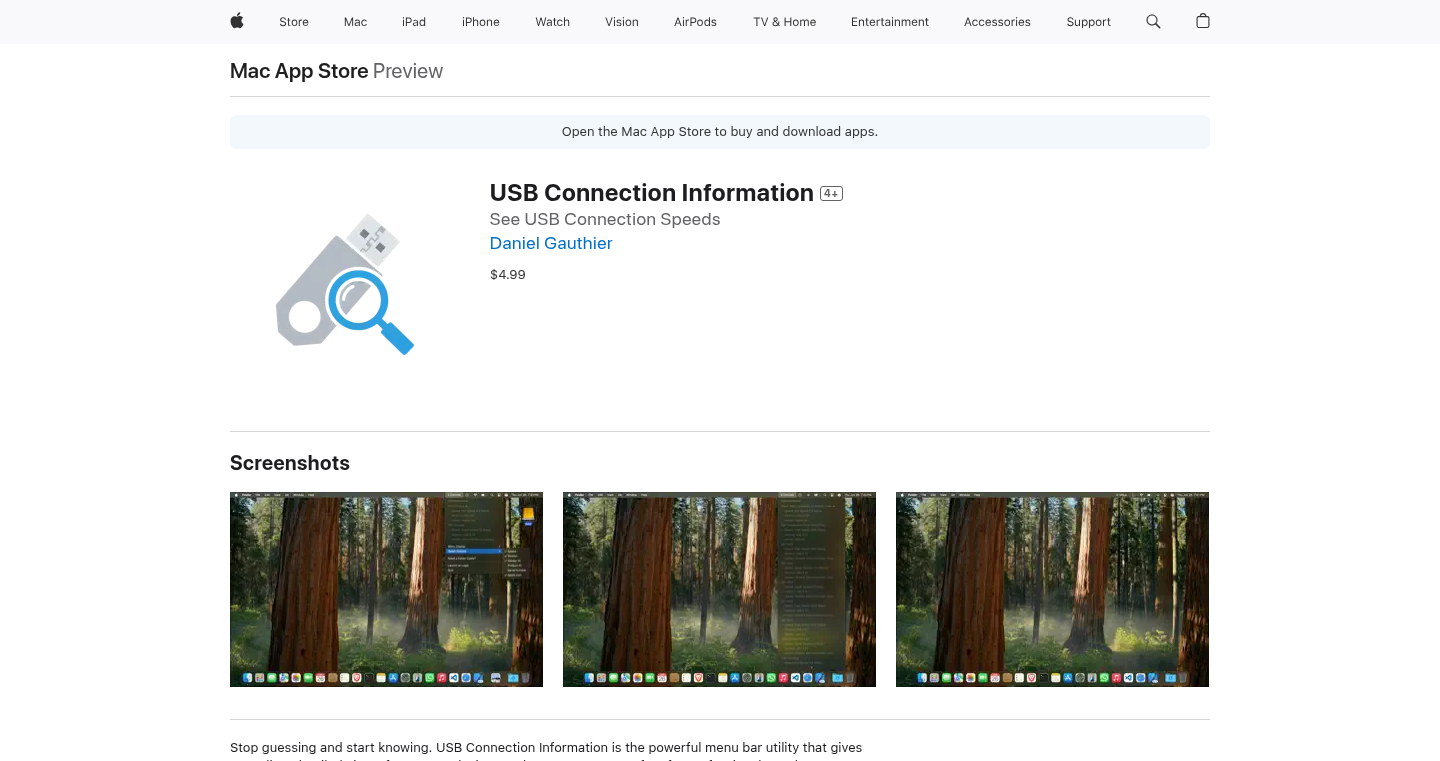Open the Entertainment menu item
The image size is (1440, 761).
point(890,22)
